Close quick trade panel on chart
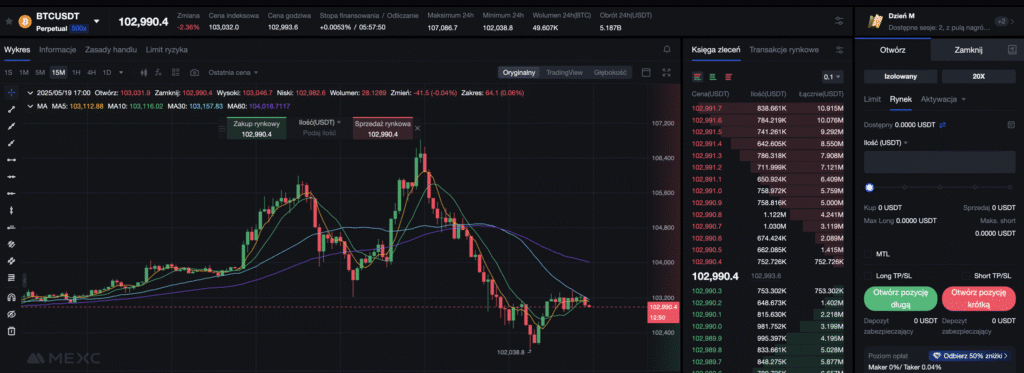The width and height of the screenshot is (1024, 373). click(x=417, y=129)
